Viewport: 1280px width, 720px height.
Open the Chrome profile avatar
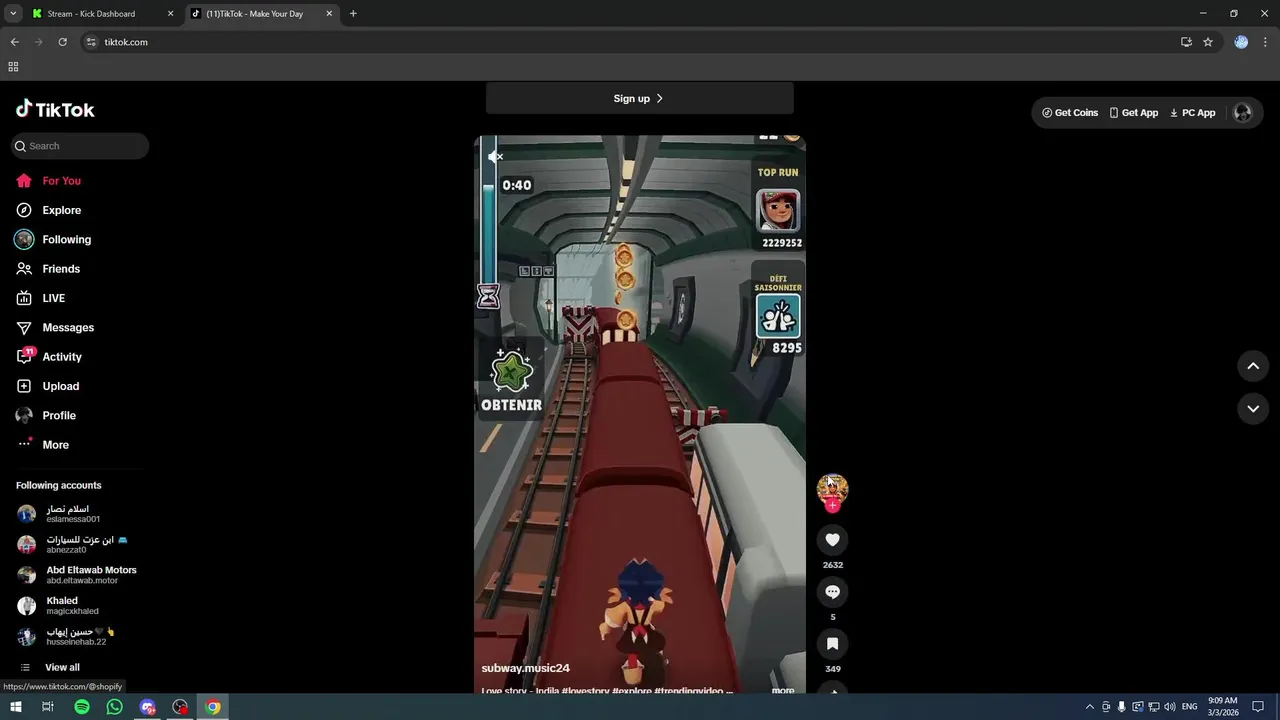[1241, 42]
